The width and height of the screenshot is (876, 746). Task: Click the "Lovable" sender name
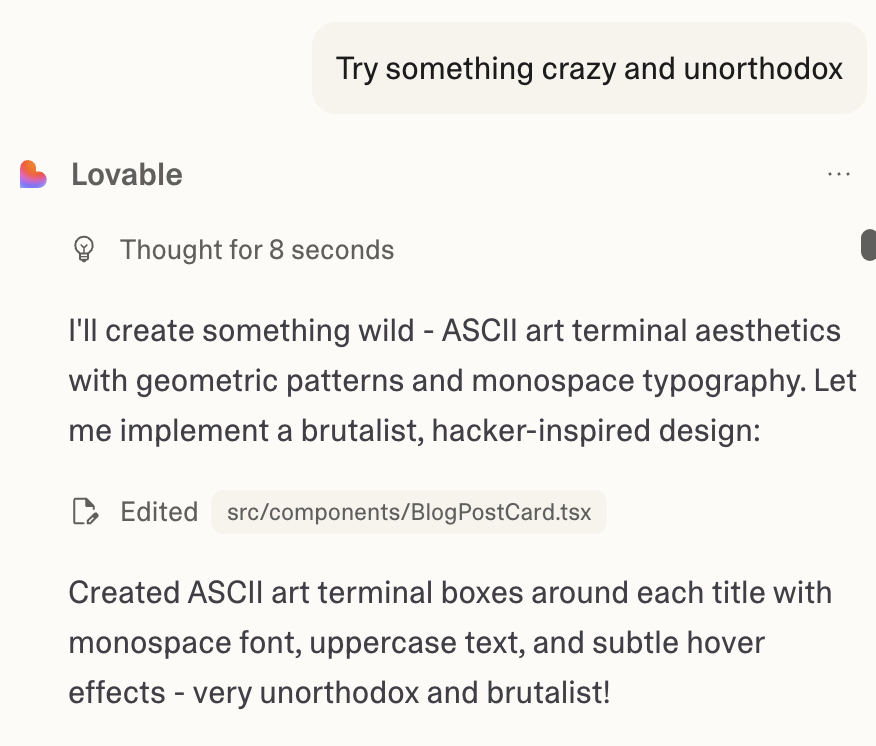tap(127, 175)
